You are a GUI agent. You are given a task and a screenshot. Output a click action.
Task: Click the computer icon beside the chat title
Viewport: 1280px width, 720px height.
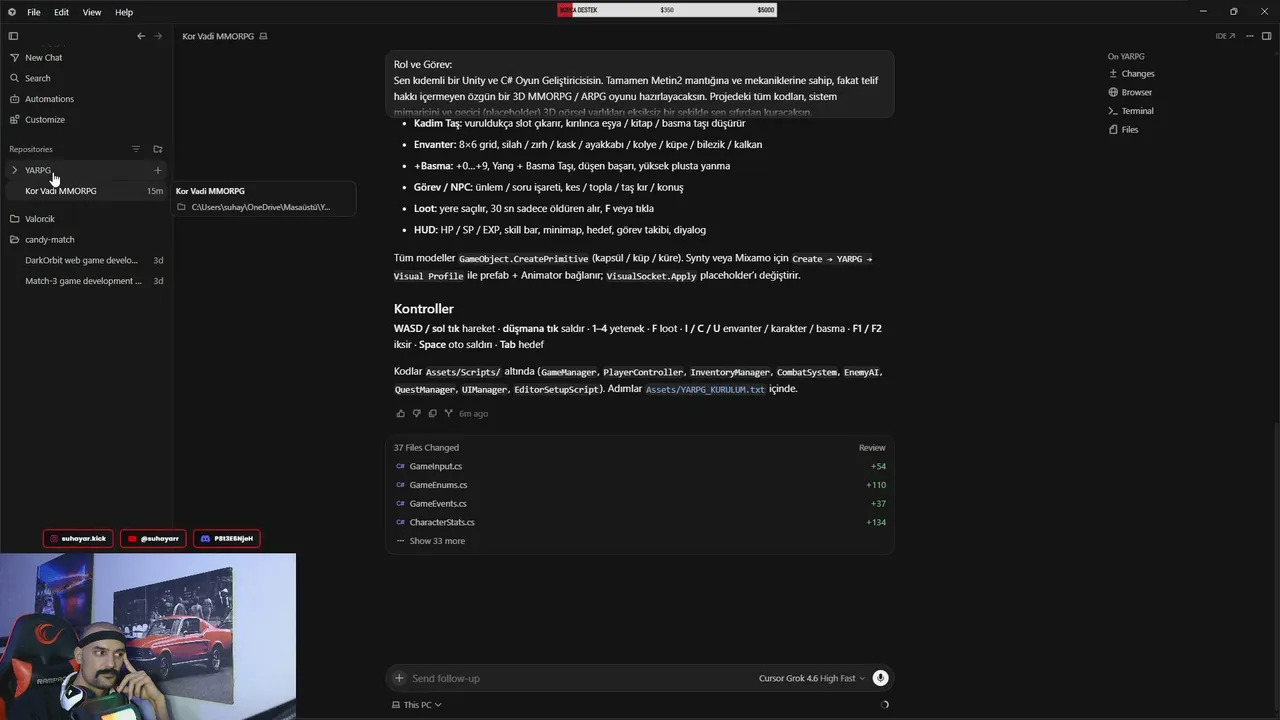click(x=264, y=36)
